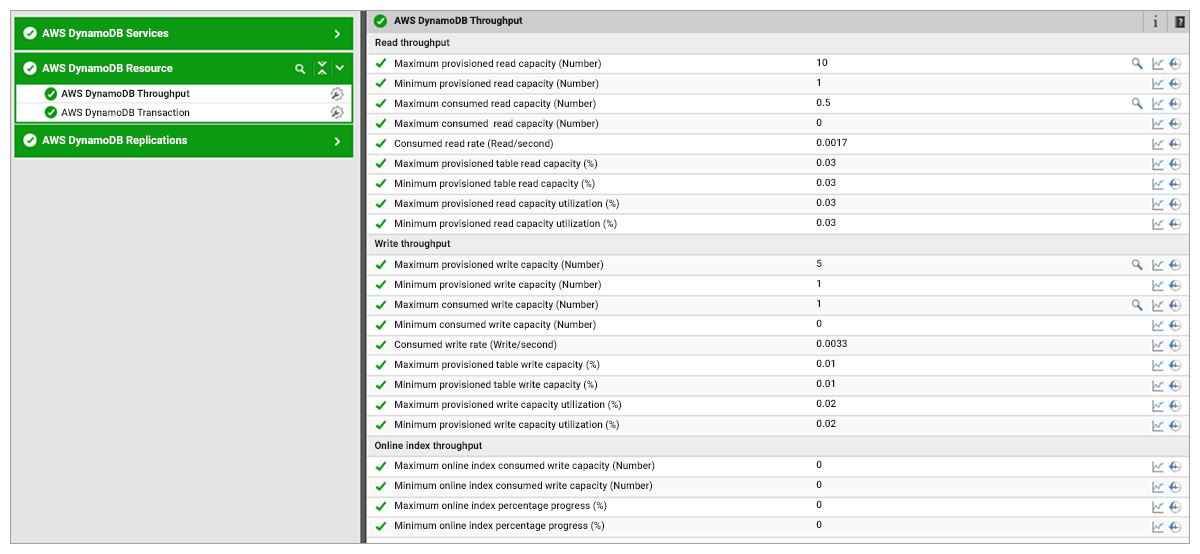The width and height of the screenshot is (1200, 554).
Task: Click history icon for Minimum provisioned write capacity
Action: [1175, 285]
